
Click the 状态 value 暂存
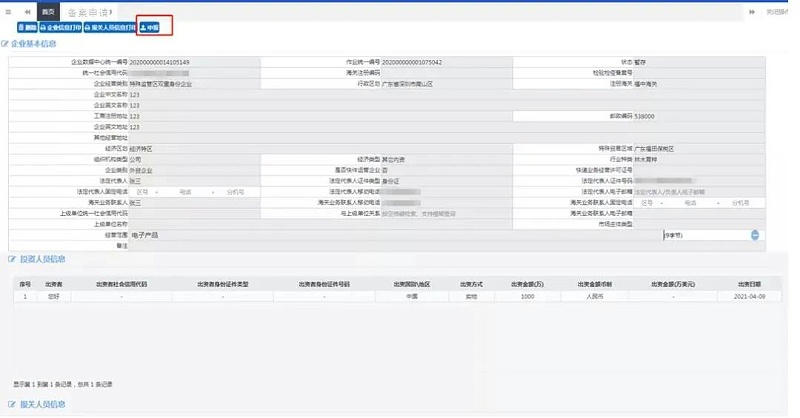640,62
